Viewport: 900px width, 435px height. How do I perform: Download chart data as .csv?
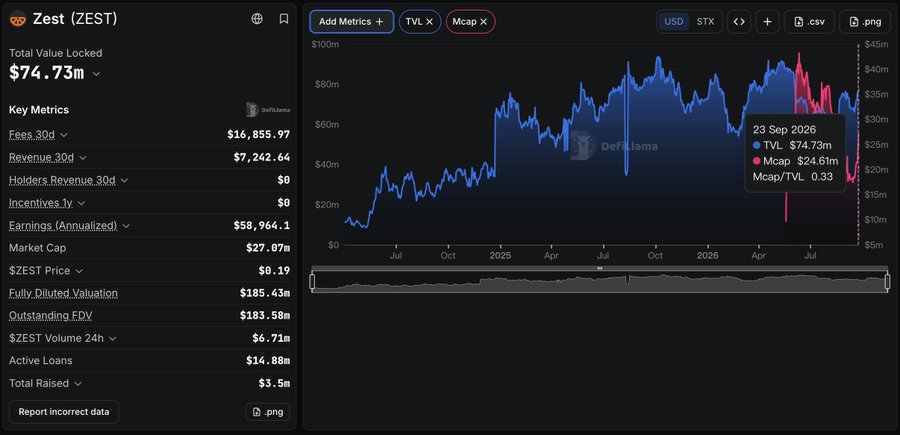click(809, 22)
